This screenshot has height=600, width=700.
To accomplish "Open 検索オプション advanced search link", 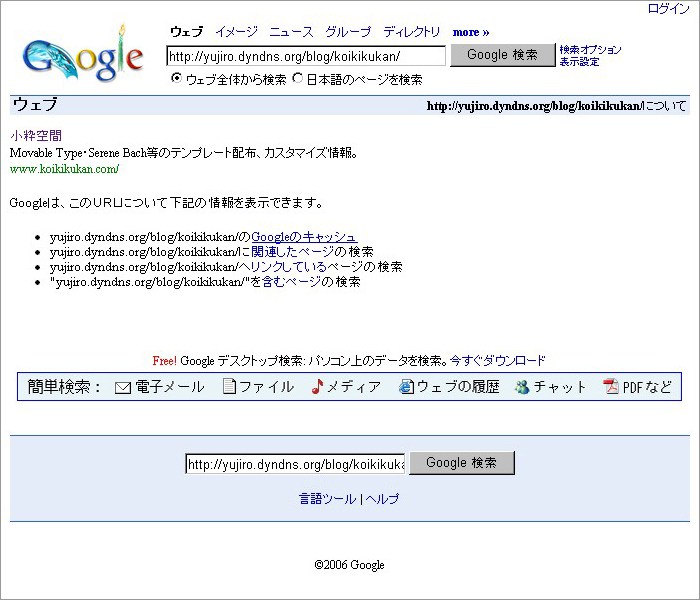I will (590, 50).
